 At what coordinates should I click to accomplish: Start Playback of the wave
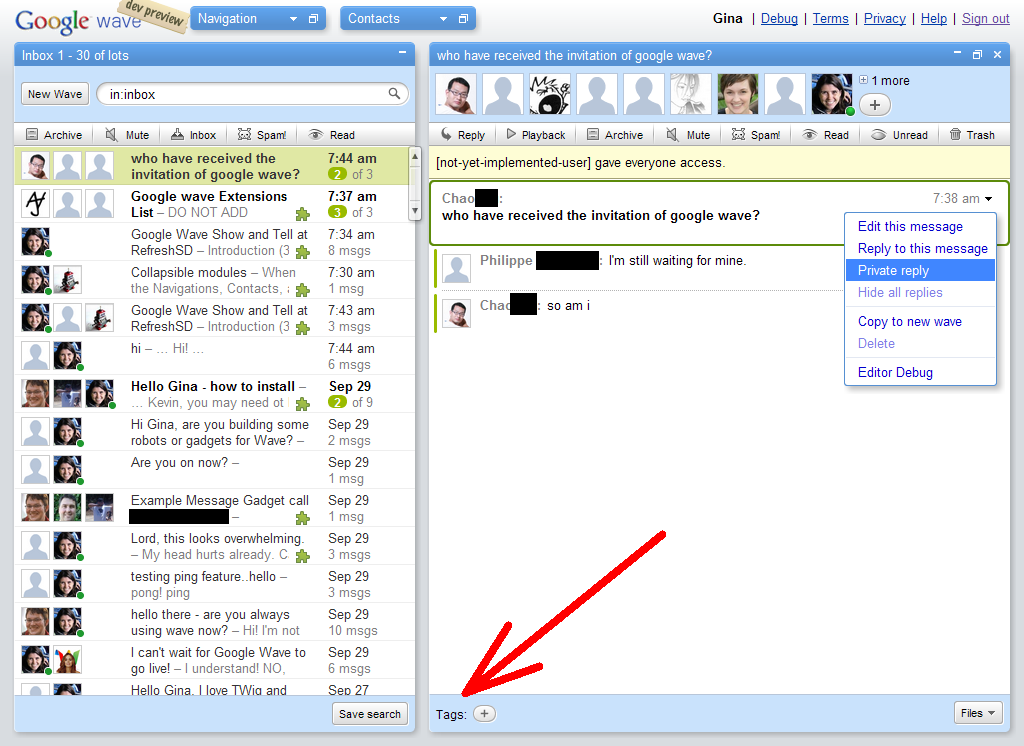535,135
